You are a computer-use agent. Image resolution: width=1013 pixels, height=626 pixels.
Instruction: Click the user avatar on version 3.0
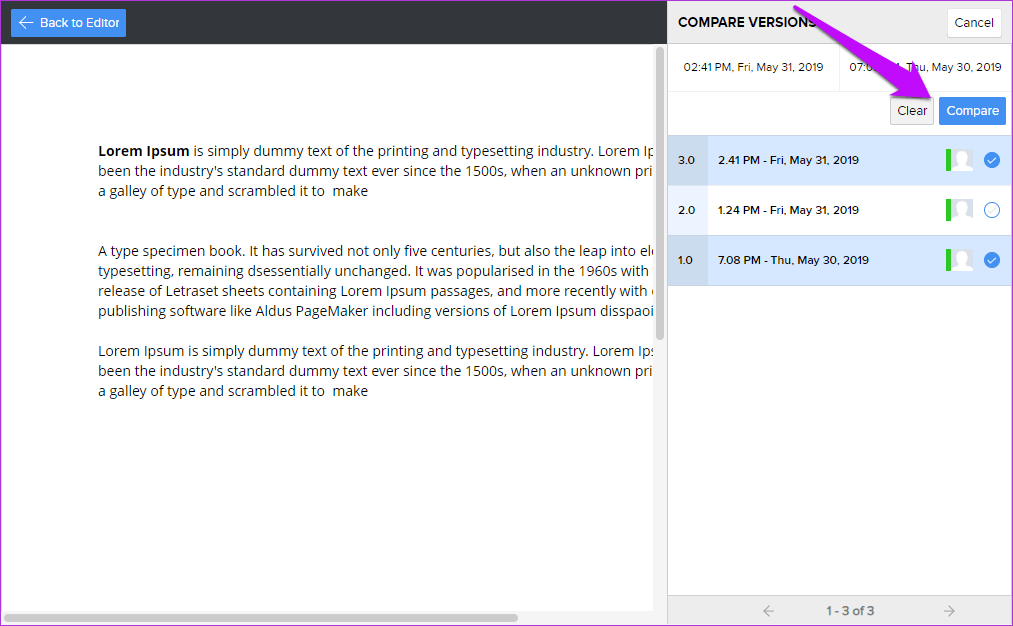(x=962, y=160)
